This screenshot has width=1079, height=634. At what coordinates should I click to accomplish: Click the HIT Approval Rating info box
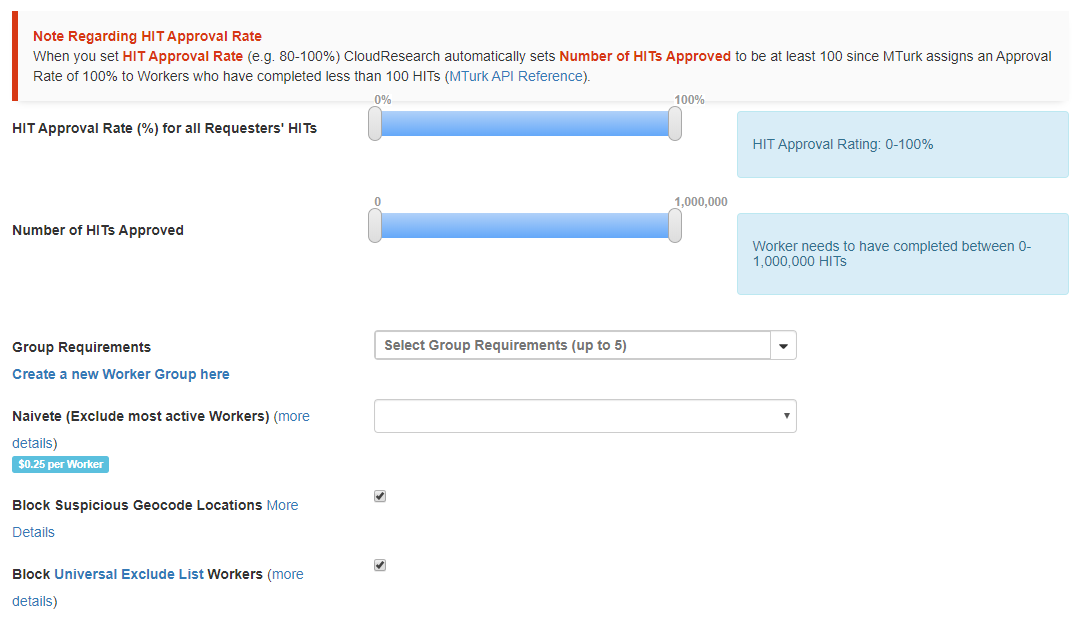(902, 144)
